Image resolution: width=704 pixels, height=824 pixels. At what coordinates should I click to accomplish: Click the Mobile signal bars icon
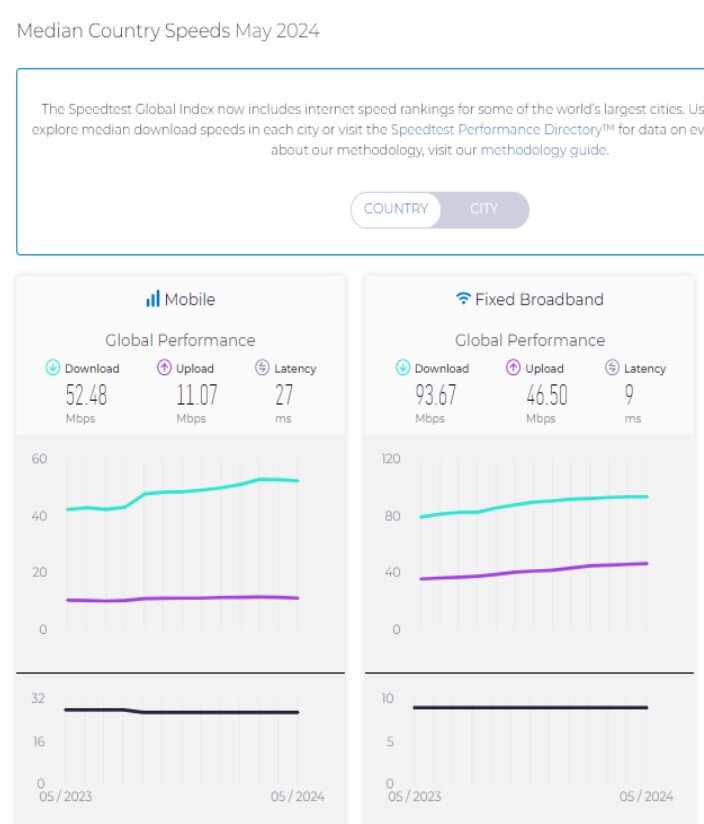[x=153, y=299]
